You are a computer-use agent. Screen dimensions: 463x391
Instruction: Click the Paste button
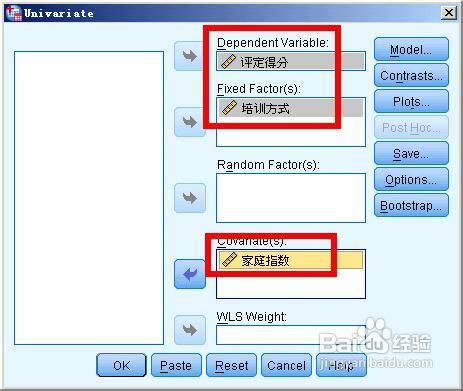click(x=176, y=365)
